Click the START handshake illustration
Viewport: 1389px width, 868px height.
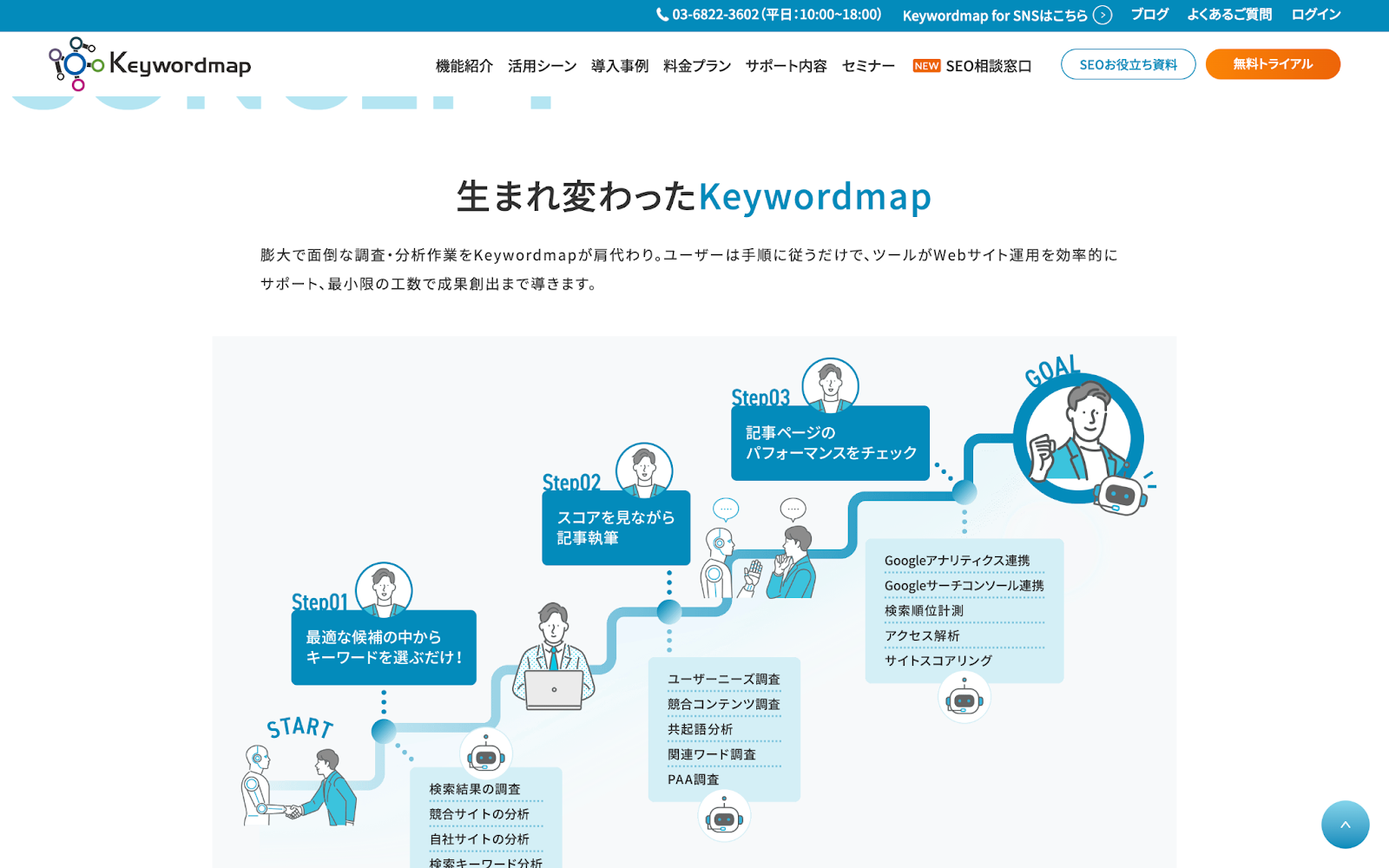coord(298,786)
